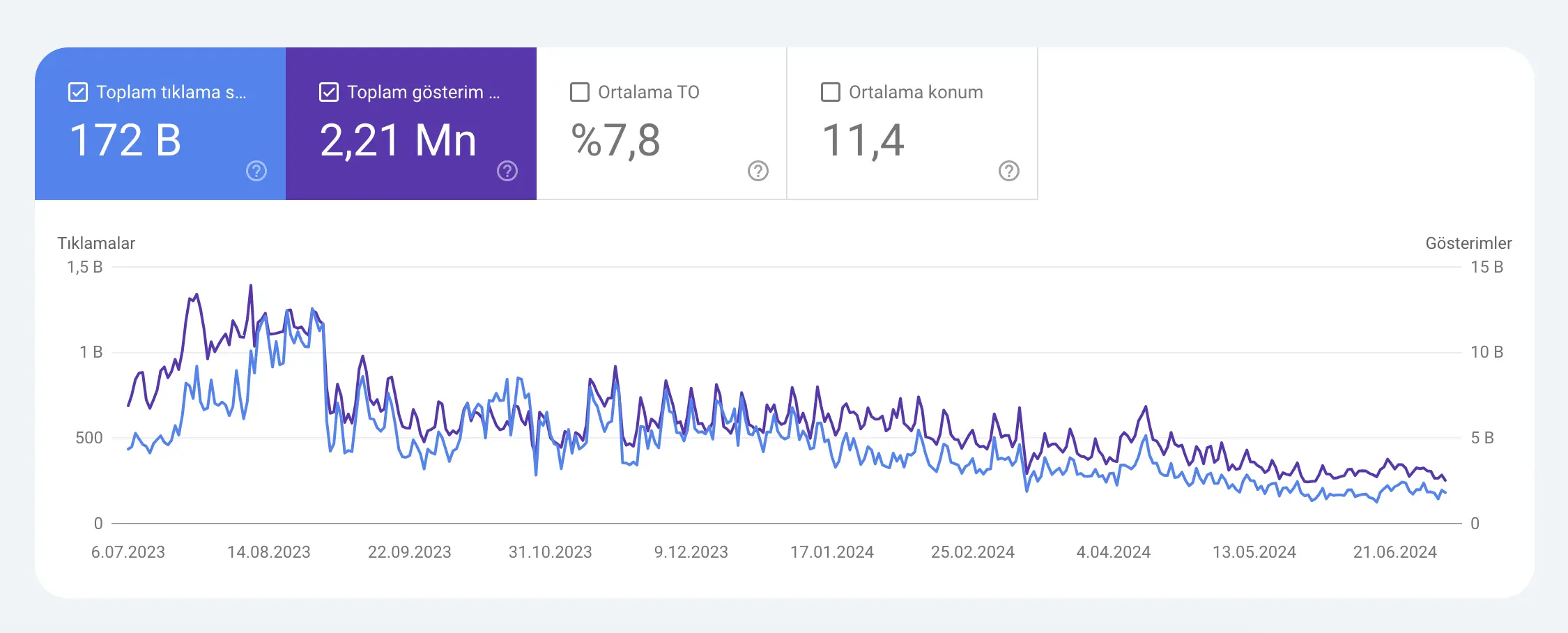Screen dimensions: 1568x633
Task: Click the 10 B right axis tick
Action: (x=1486, y=352)
